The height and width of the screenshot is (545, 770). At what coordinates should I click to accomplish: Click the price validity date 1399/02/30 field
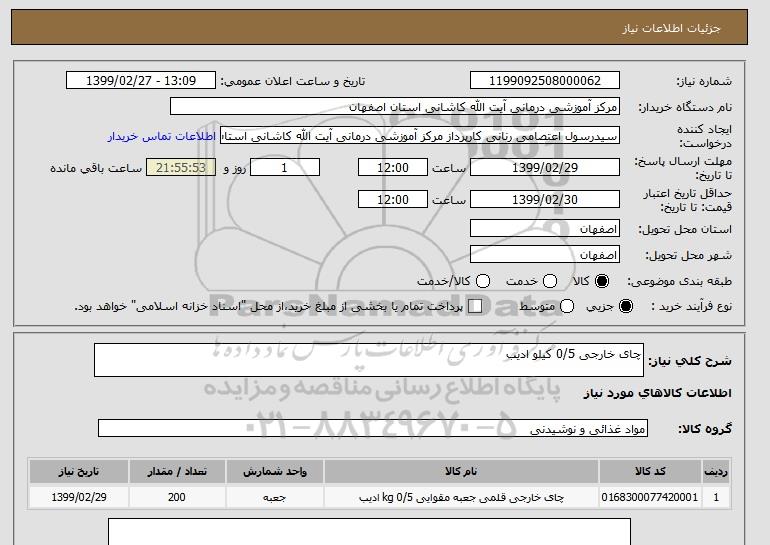(x=545, y=199)
